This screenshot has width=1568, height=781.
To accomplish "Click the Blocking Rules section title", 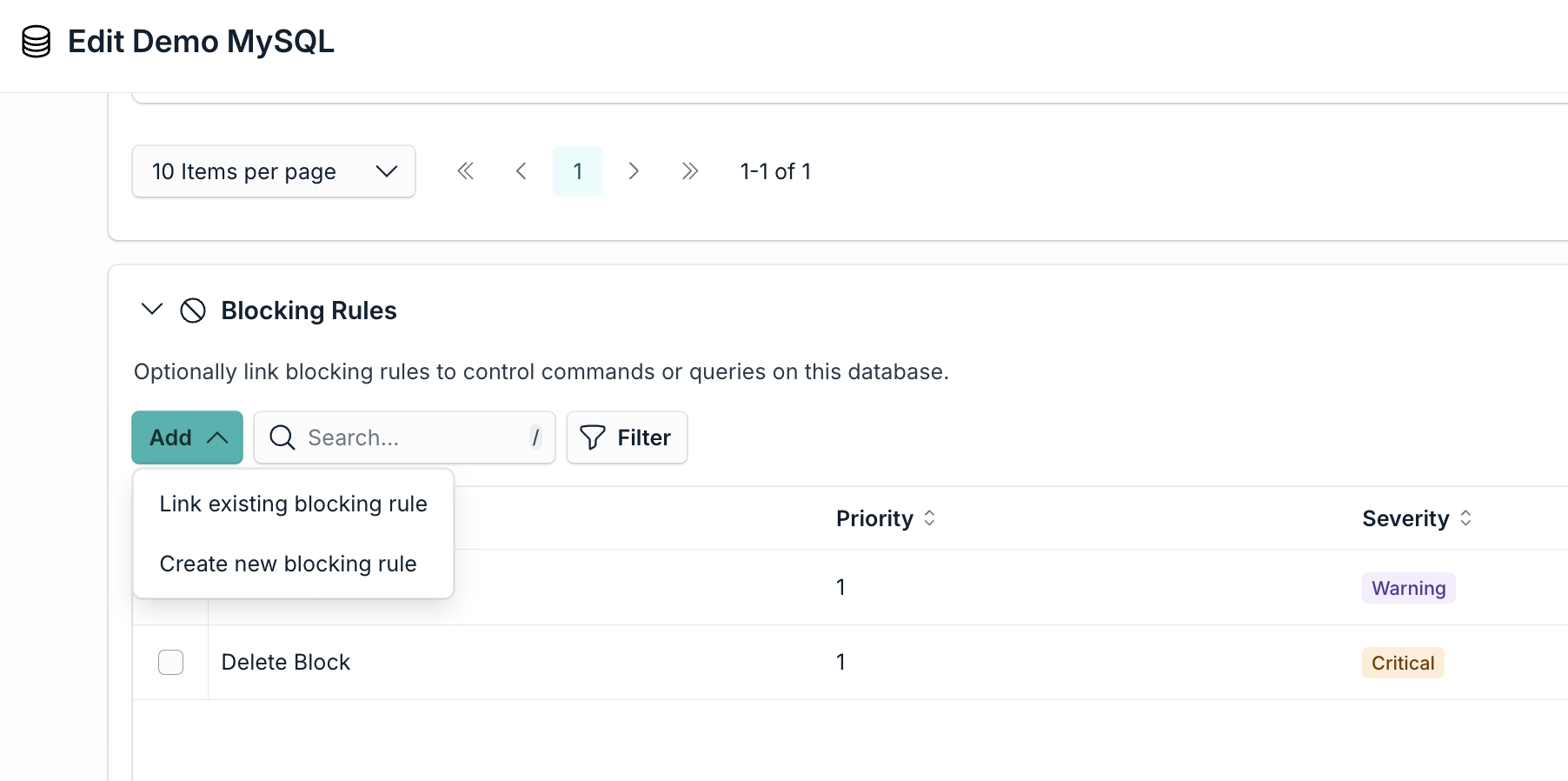I will pyautogui.click(x=309, y=310).
